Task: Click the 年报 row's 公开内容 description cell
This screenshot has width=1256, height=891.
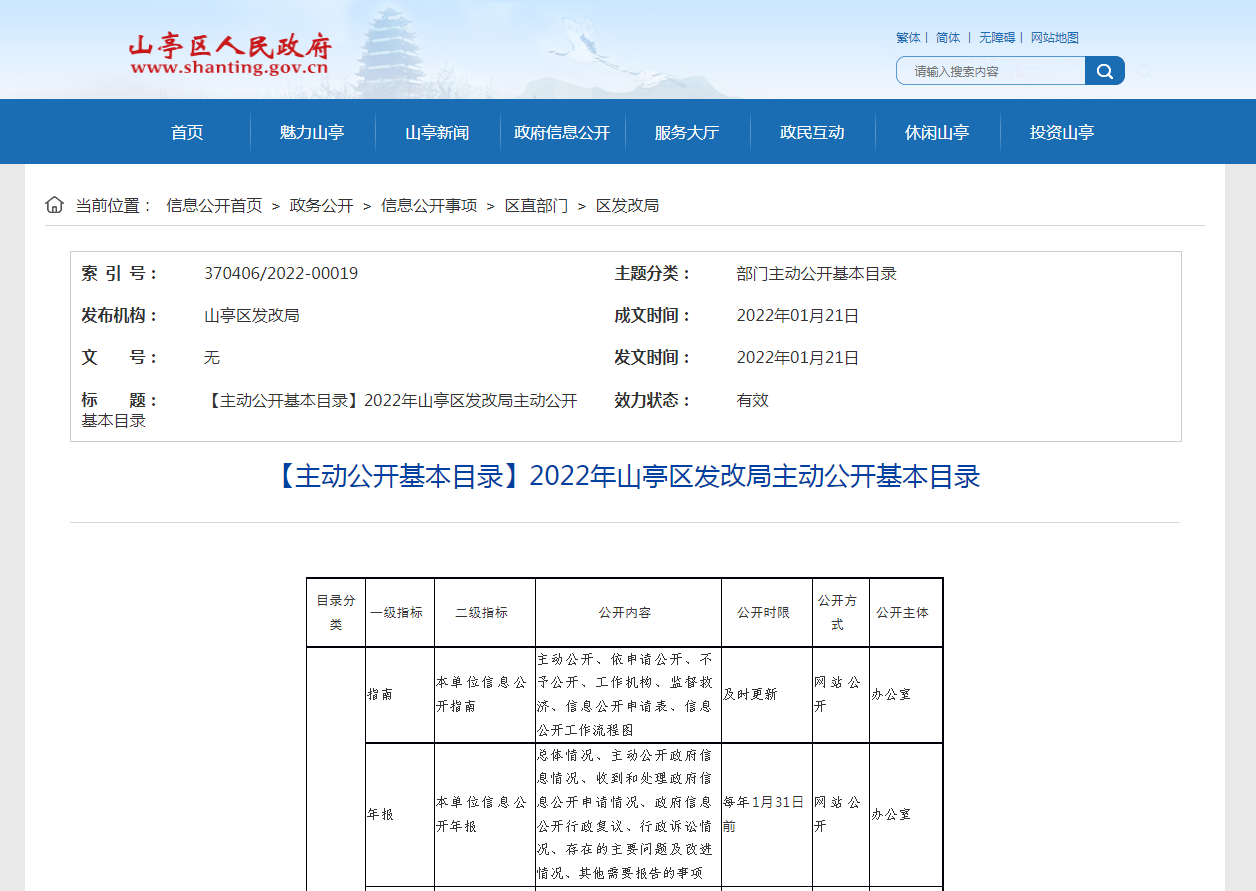Action: click(628, 814)
